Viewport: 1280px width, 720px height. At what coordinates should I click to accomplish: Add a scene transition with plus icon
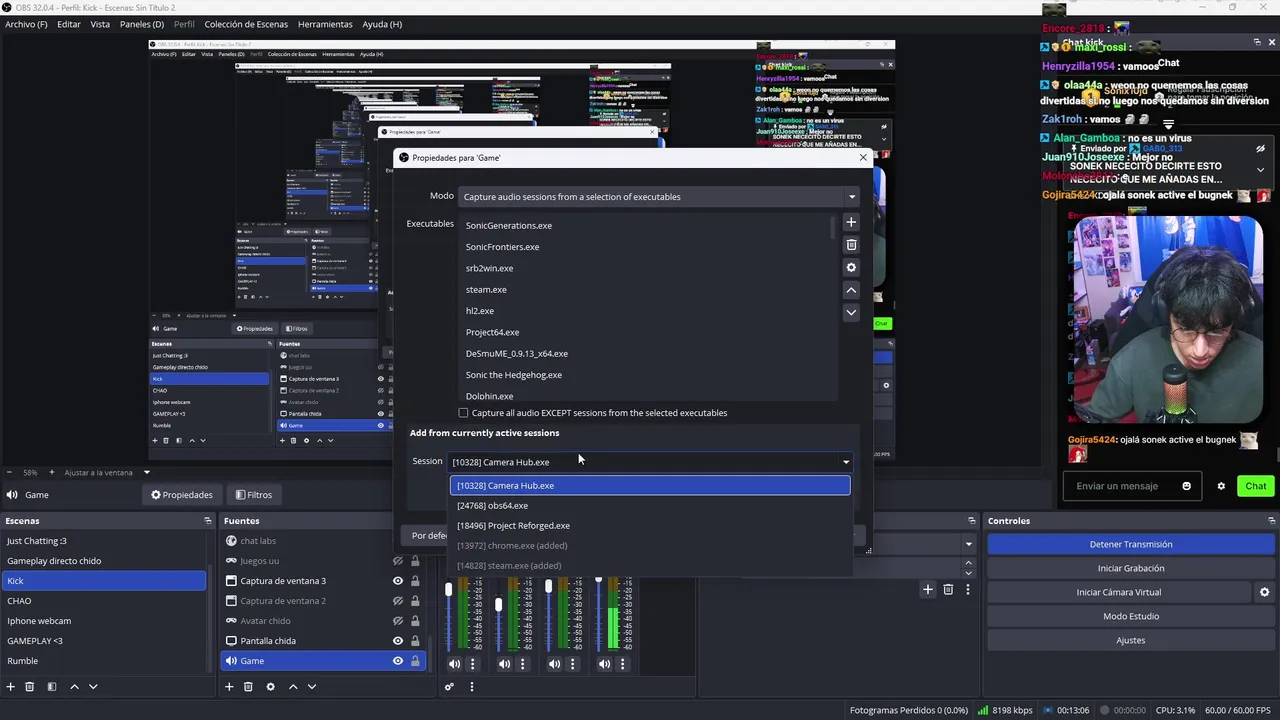[928, 590]
